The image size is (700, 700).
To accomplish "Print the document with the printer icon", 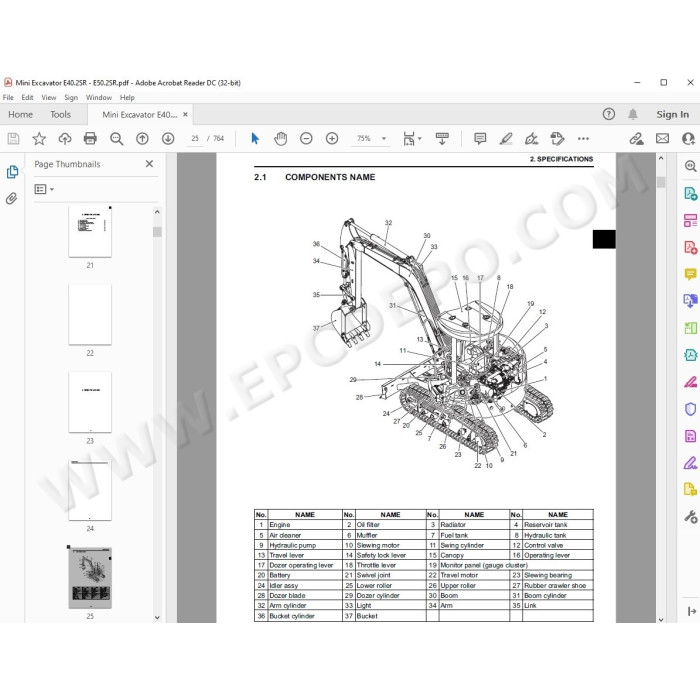I will pos(90,139).
